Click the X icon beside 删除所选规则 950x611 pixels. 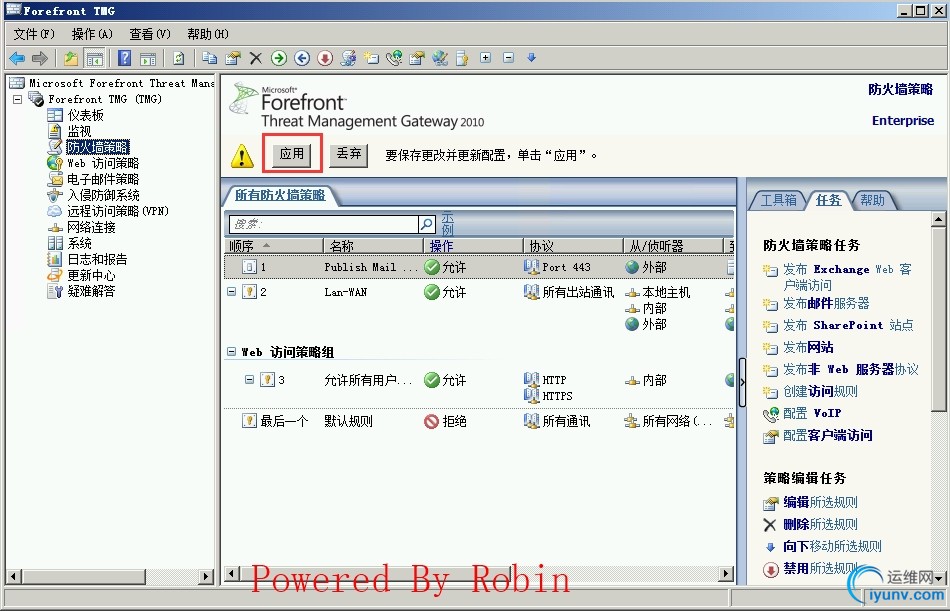pos(769,525)
